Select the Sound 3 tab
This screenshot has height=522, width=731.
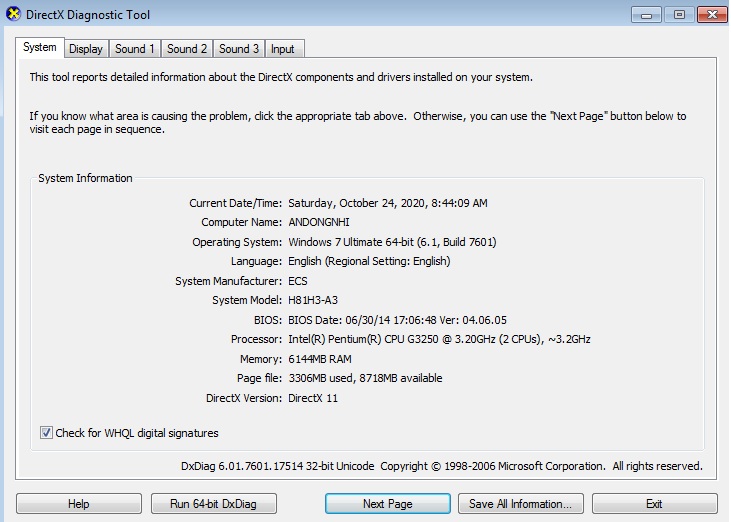pos(239,49)
